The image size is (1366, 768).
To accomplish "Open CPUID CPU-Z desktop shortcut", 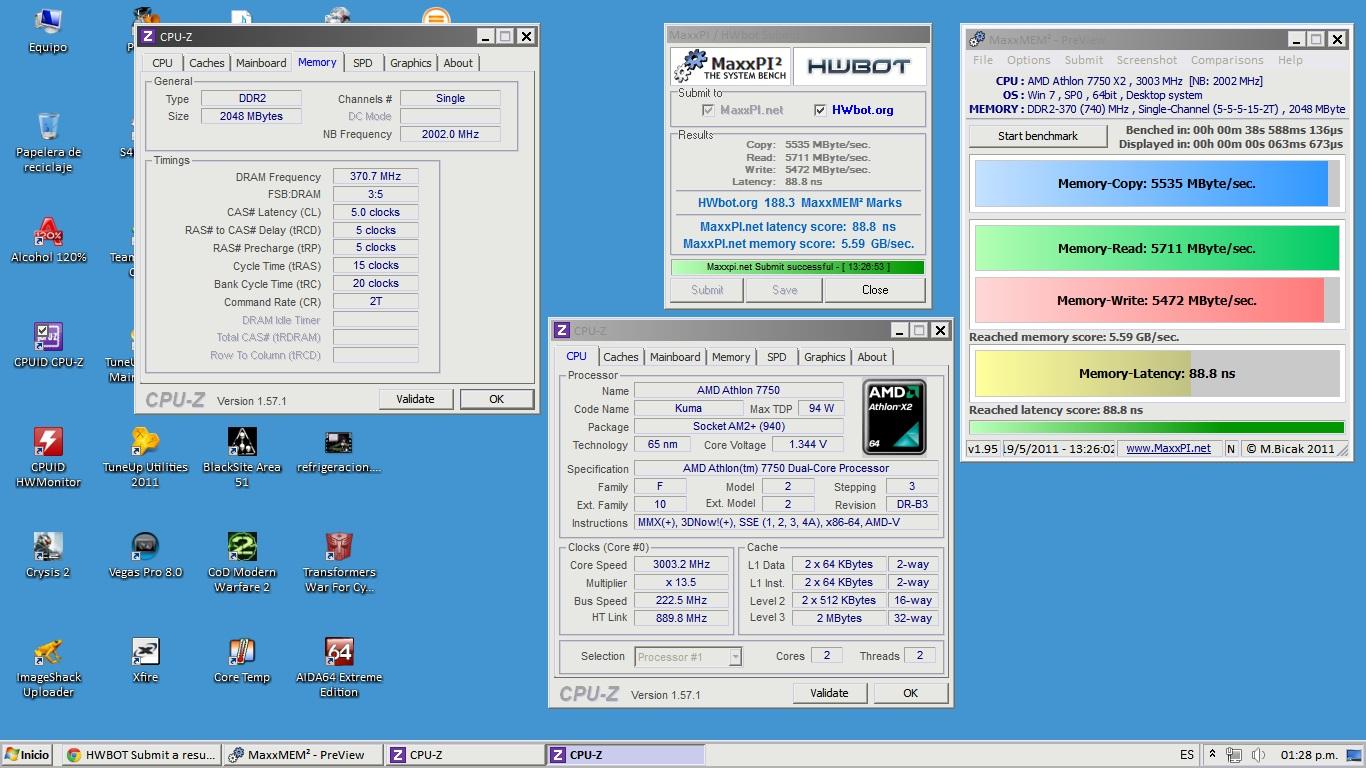I will (48, 345).
